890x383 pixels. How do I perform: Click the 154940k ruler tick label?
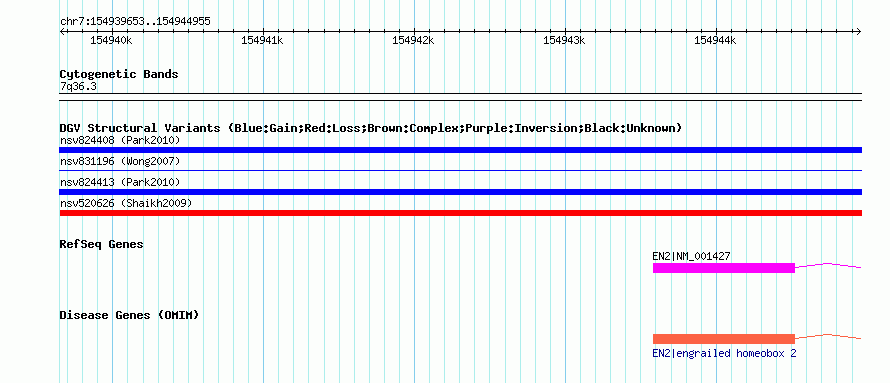[x=111, y=40]
